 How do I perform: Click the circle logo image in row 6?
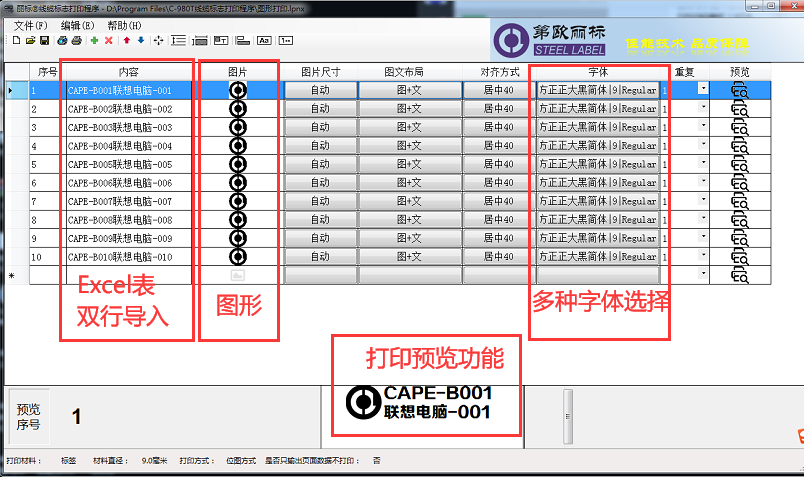point(238,183)
